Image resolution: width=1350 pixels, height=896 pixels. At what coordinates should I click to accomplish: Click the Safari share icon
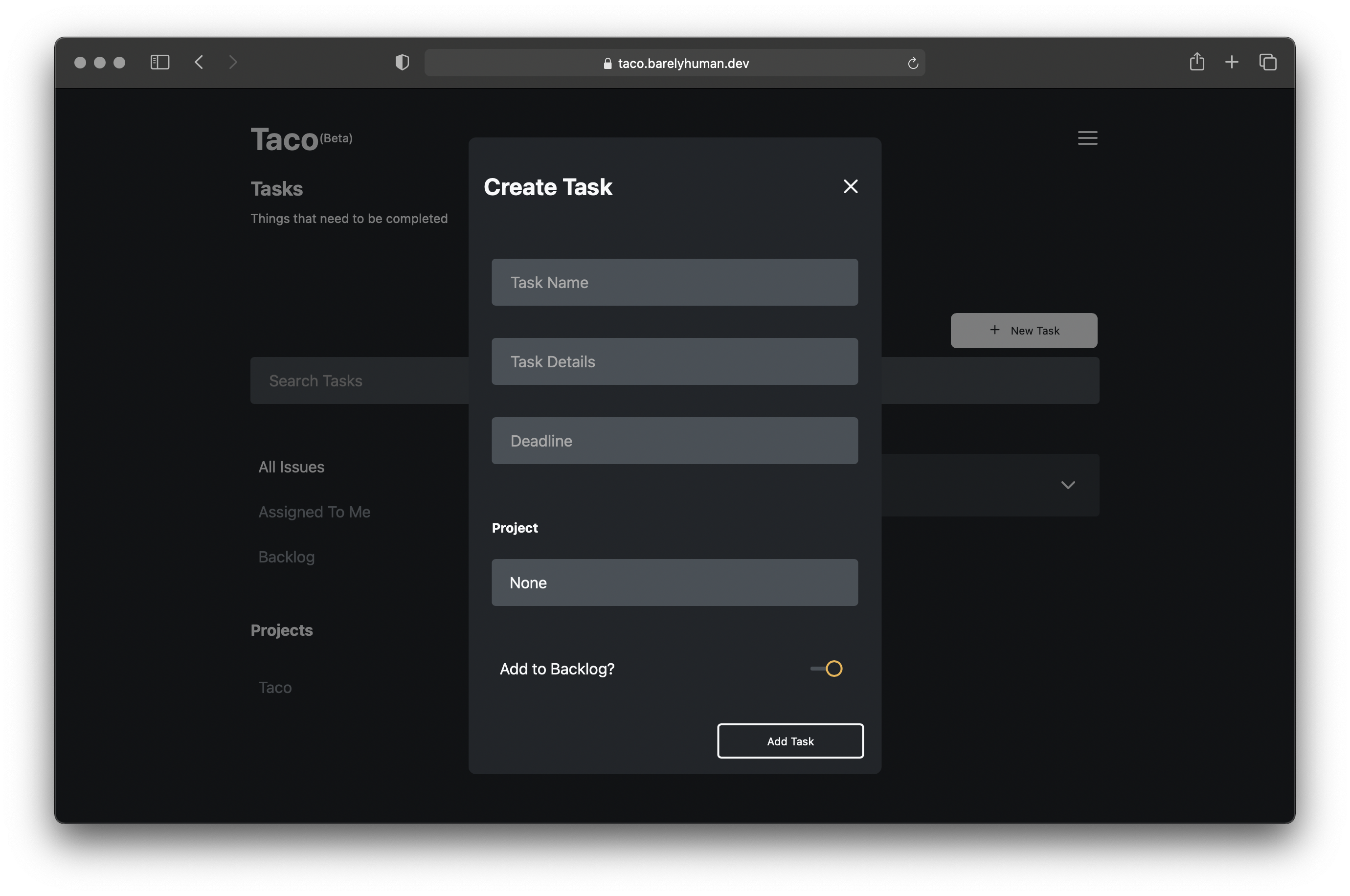click(1197, 62)
